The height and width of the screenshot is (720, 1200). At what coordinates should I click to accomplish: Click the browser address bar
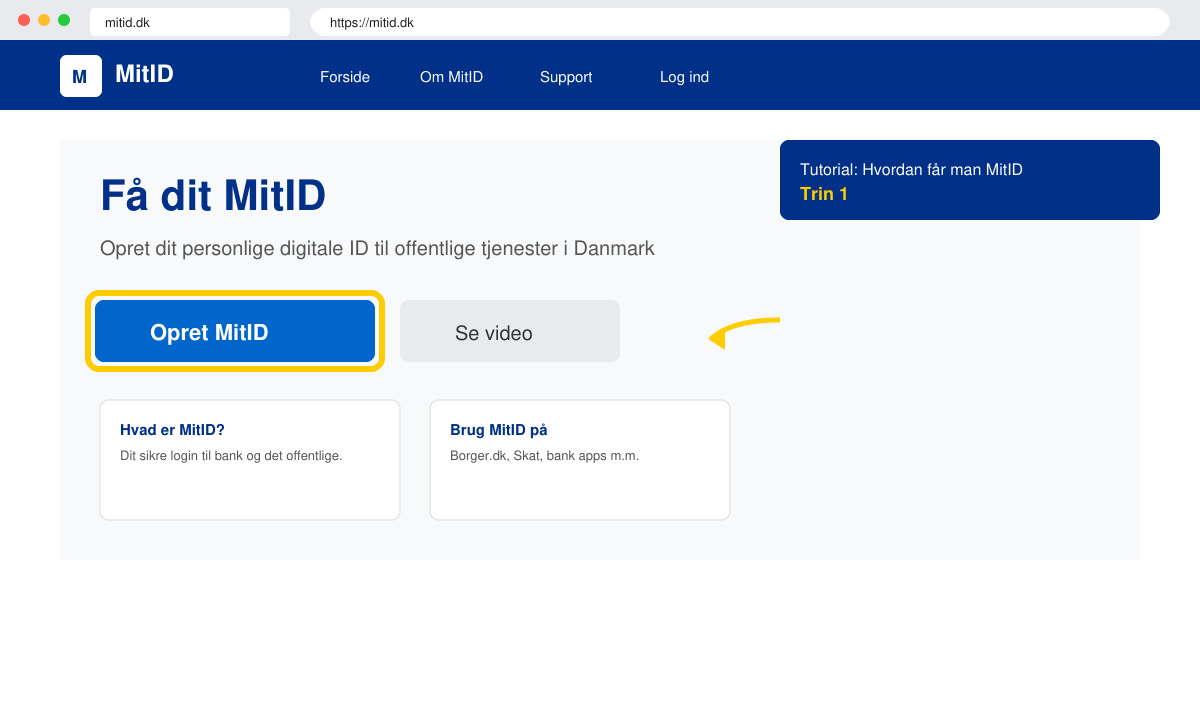(x=740, y=22)
